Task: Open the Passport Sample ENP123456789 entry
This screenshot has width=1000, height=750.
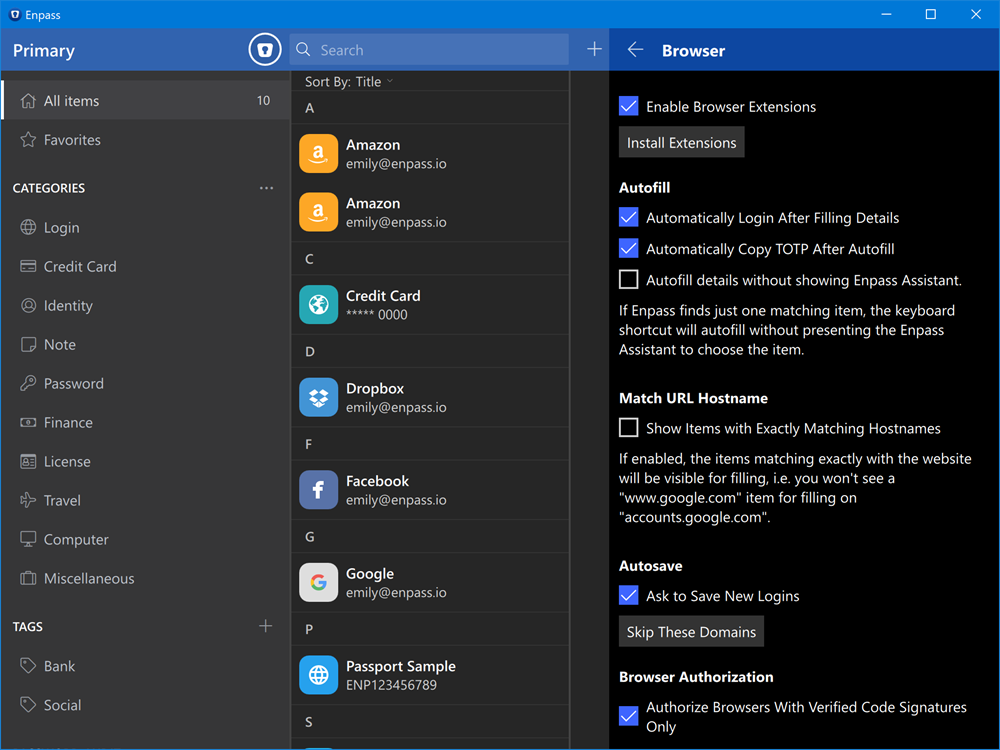Action: coord(430,675)
